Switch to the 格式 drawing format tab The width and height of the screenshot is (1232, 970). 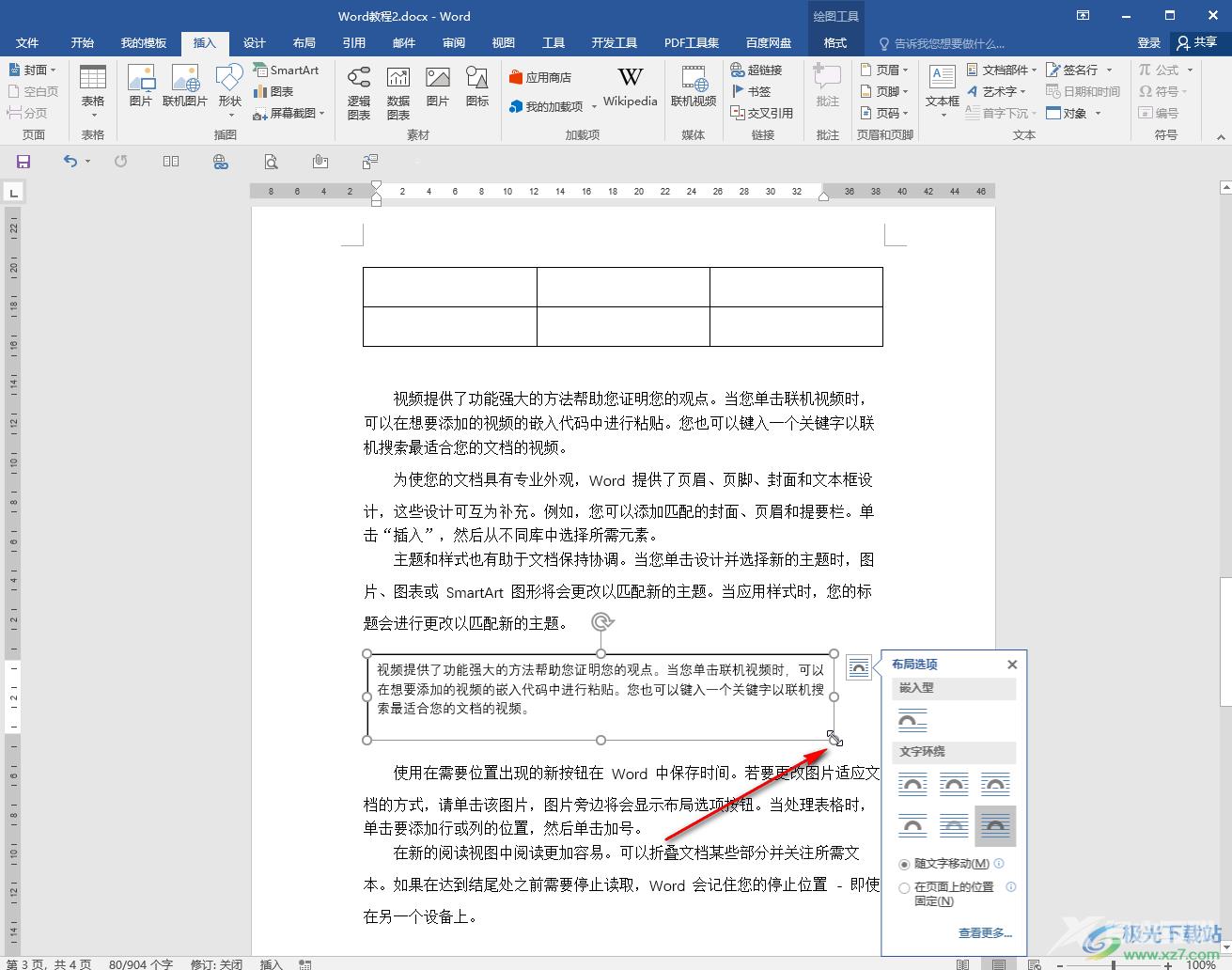click(x=835, y=42)
